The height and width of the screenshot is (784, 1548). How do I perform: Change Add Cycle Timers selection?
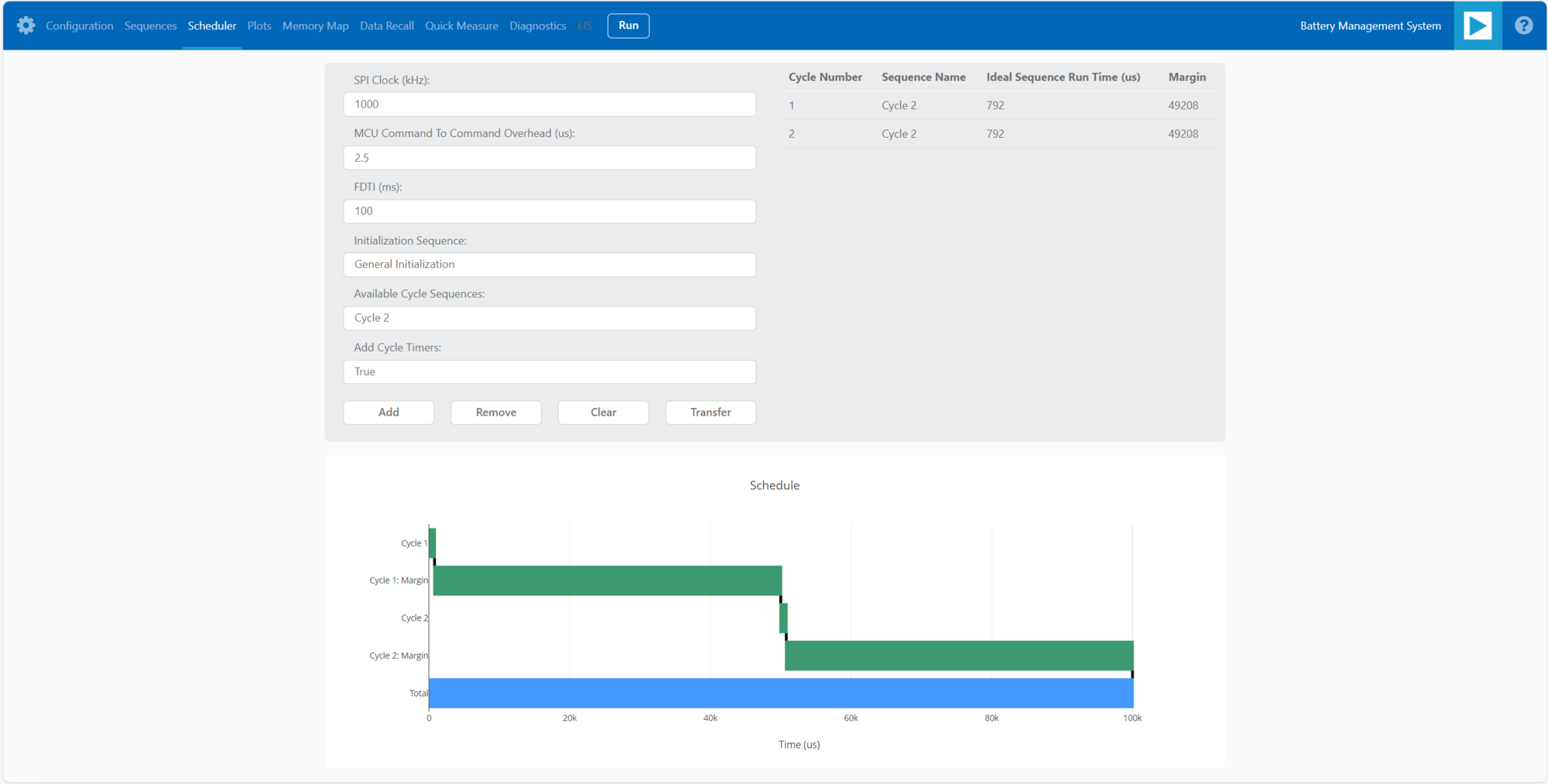click(x=549, y=371)
